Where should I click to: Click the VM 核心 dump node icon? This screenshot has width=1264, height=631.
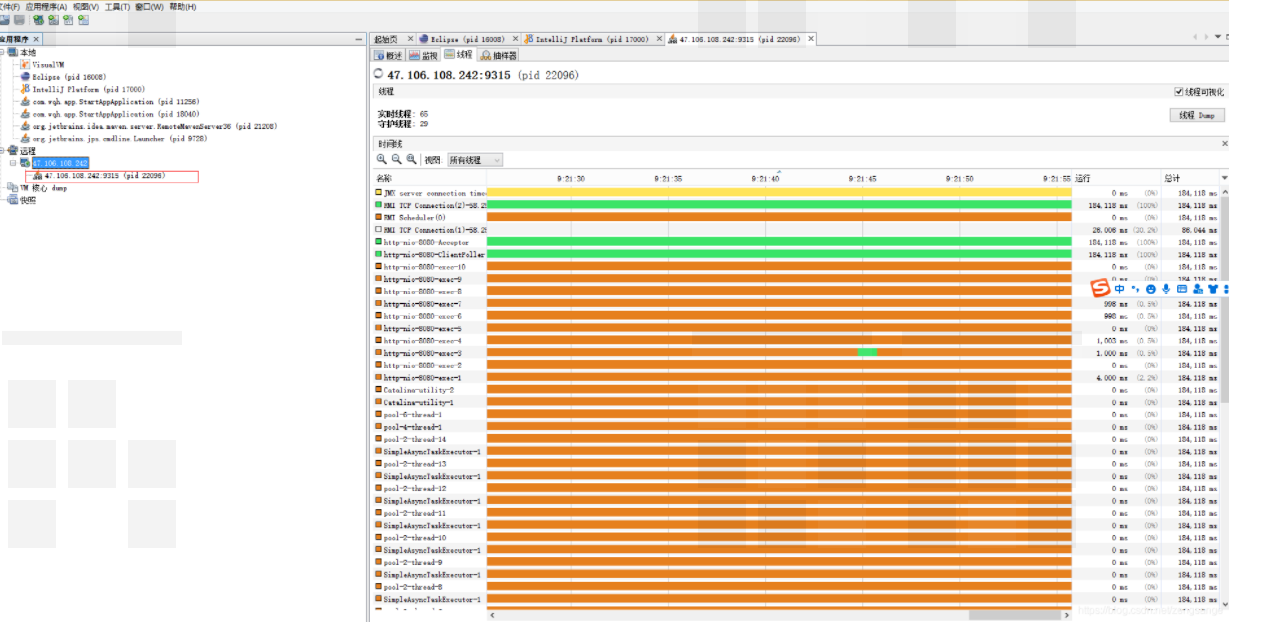(13, 188)
